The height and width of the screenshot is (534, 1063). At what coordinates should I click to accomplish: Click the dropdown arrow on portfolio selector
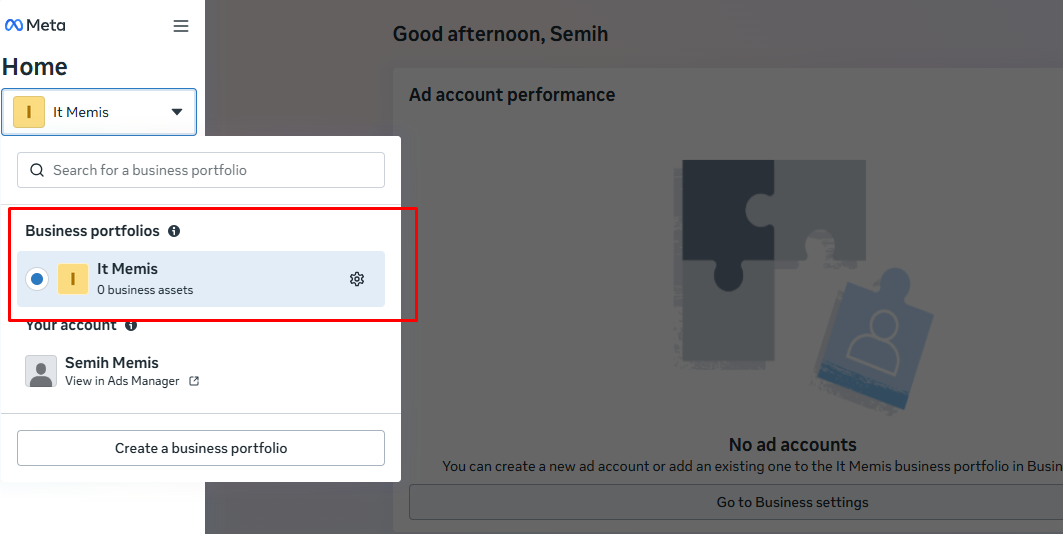177,112
